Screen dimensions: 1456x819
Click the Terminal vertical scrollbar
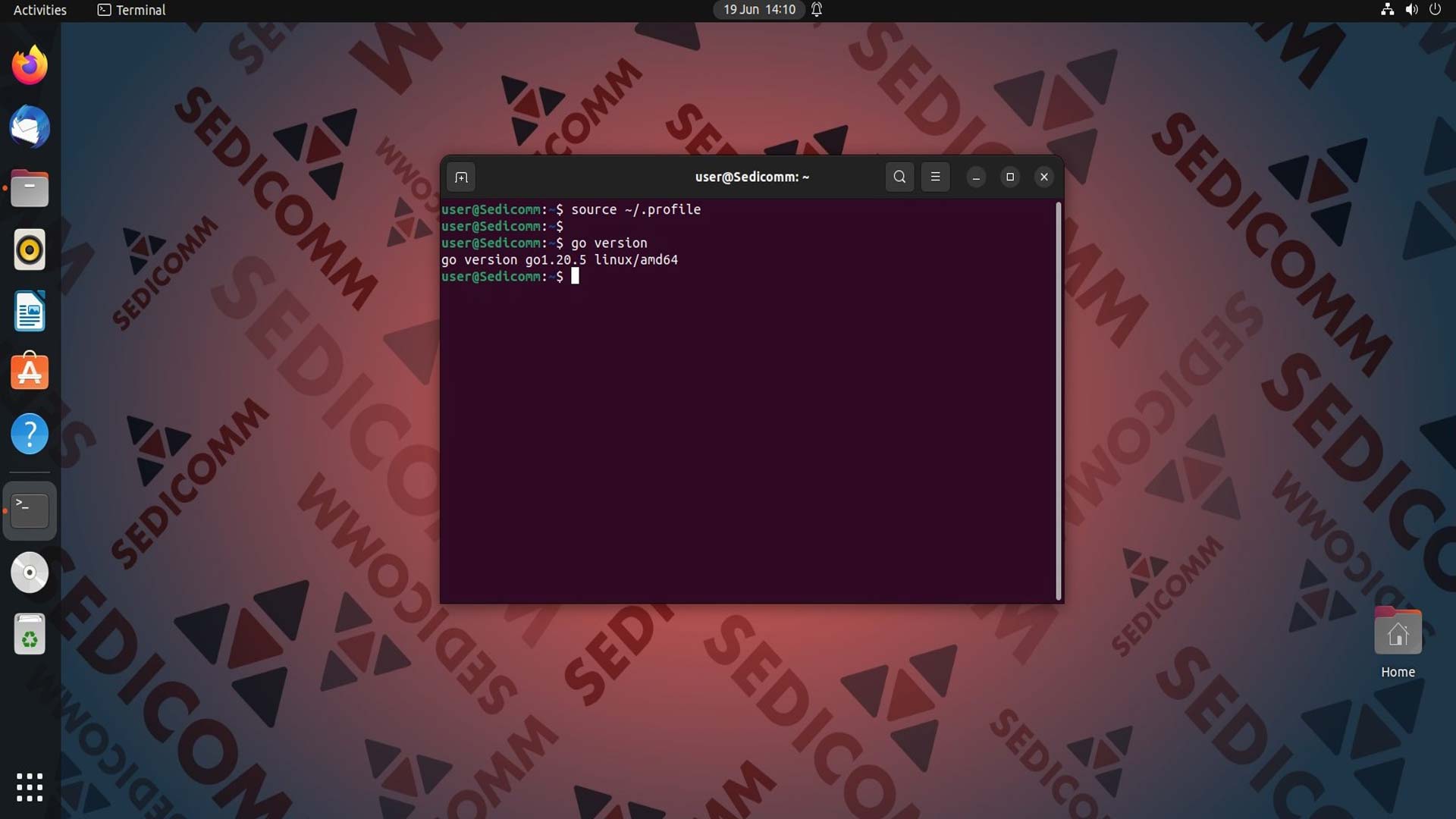click(x=1059, y=401)
